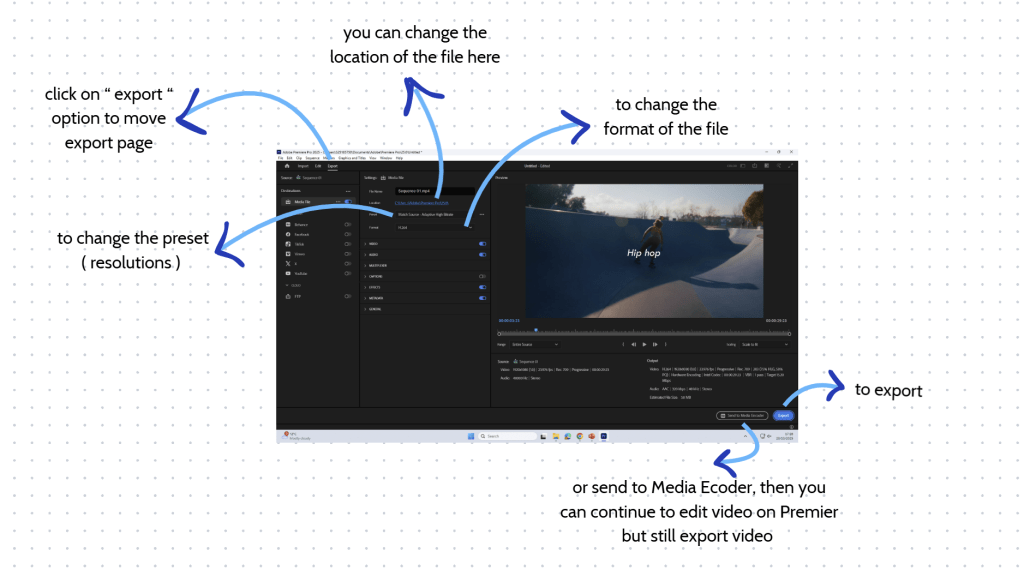Viewport: 1024px width, 576px height.
Task: Click the blue playhead on the preview scrubber
Action: (x=535, y=330)
